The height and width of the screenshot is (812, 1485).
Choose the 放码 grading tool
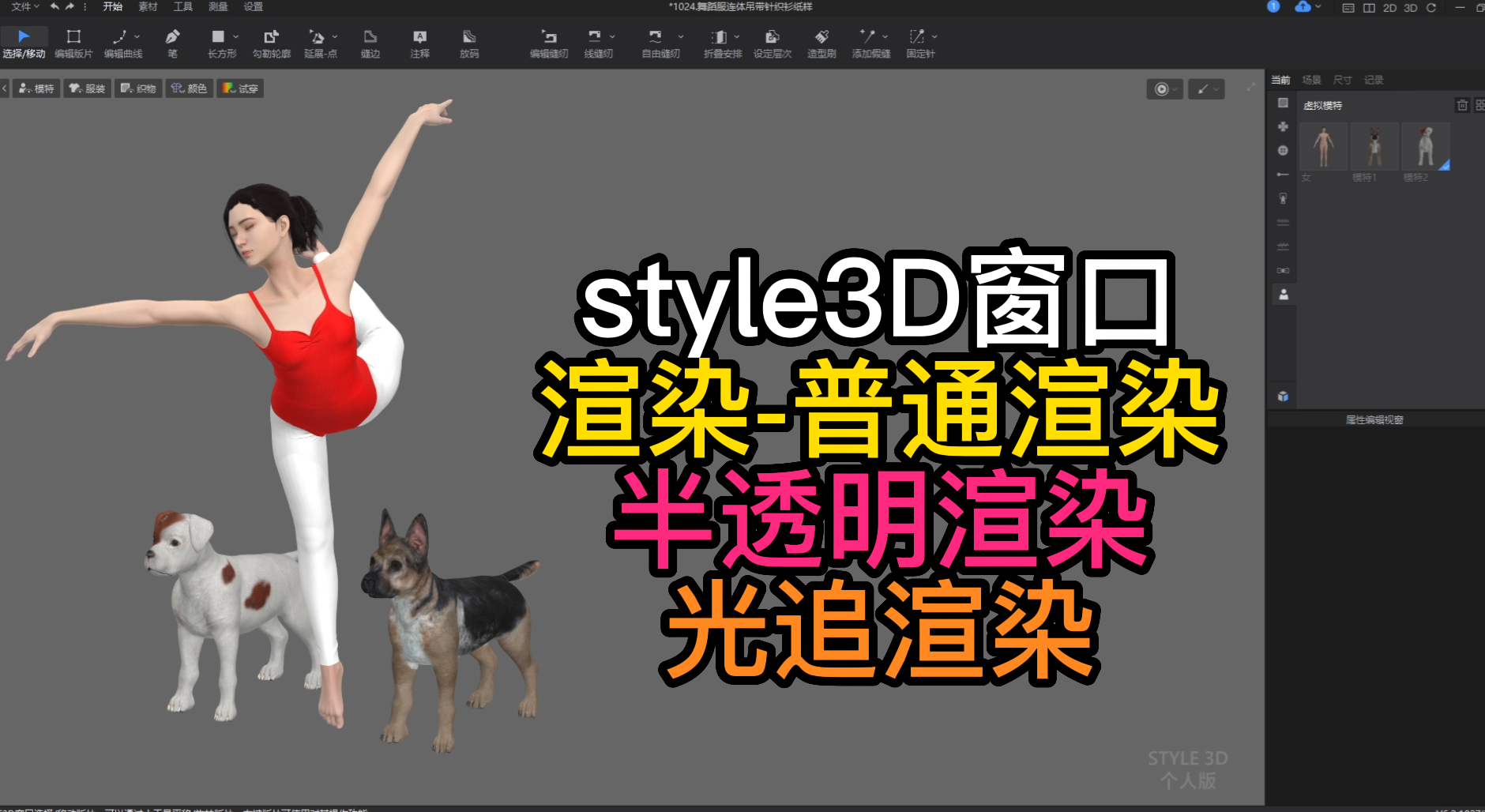pos(469,43)
